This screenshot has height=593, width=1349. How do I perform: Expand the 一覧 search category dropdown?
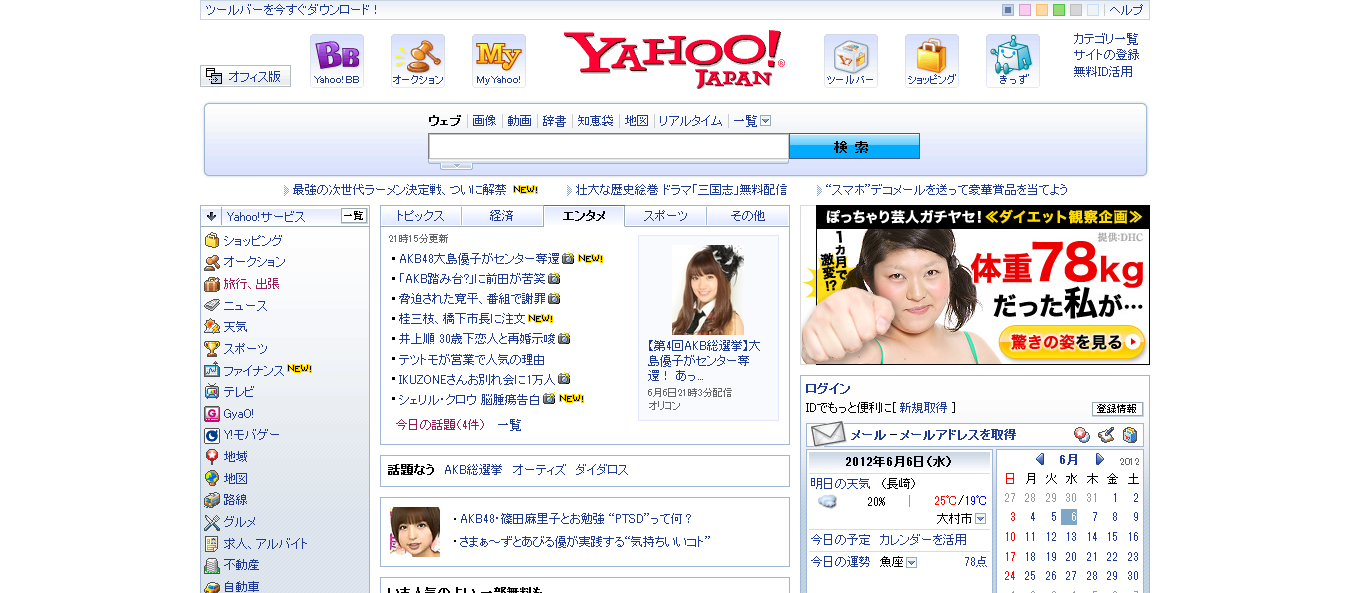pos(766,121)
